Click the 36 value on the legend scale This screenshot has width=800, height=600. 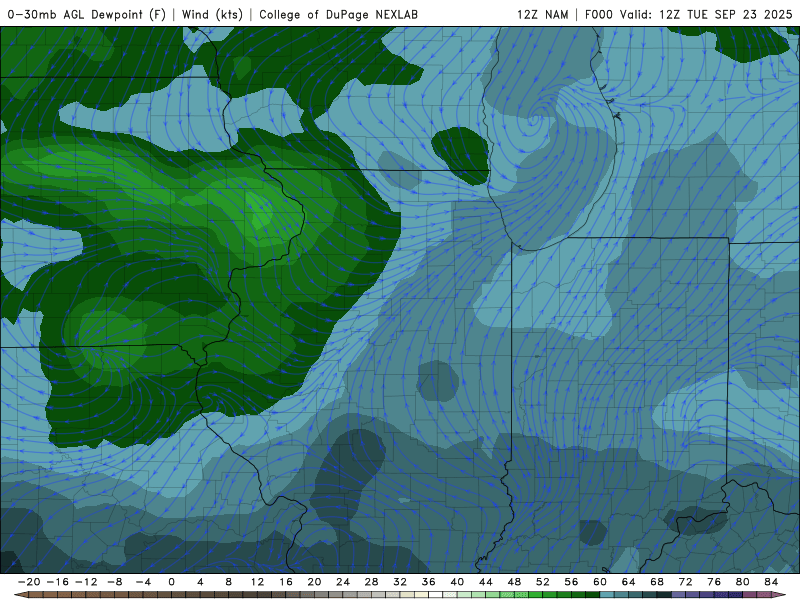[x=429, y=582]
